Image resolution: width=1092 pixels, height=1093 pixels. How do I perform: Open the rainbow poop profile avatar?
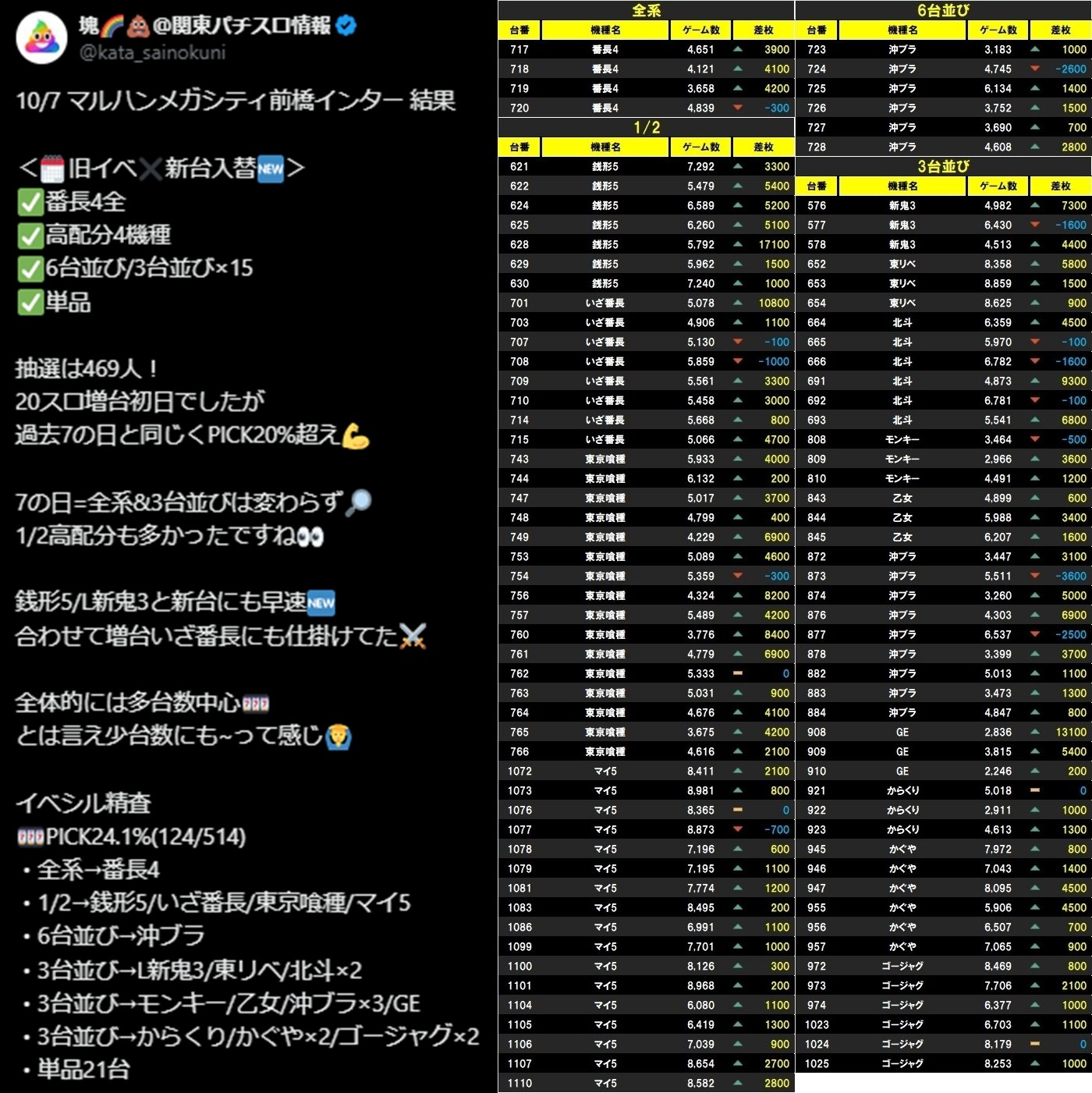click(x=42, y=38)
